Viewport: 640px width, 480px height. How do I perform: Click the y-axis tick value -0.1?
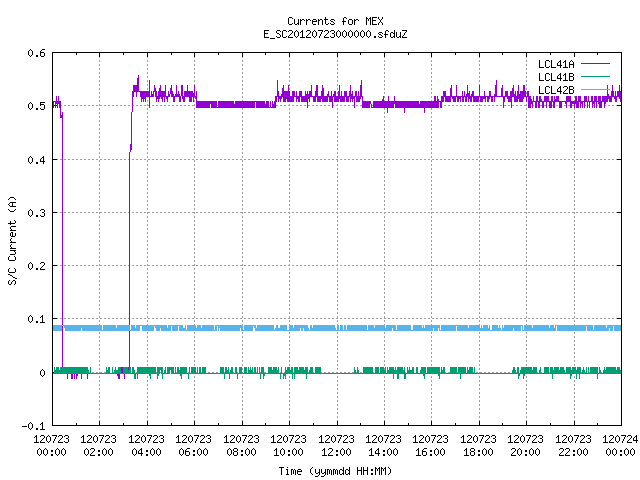33,426
